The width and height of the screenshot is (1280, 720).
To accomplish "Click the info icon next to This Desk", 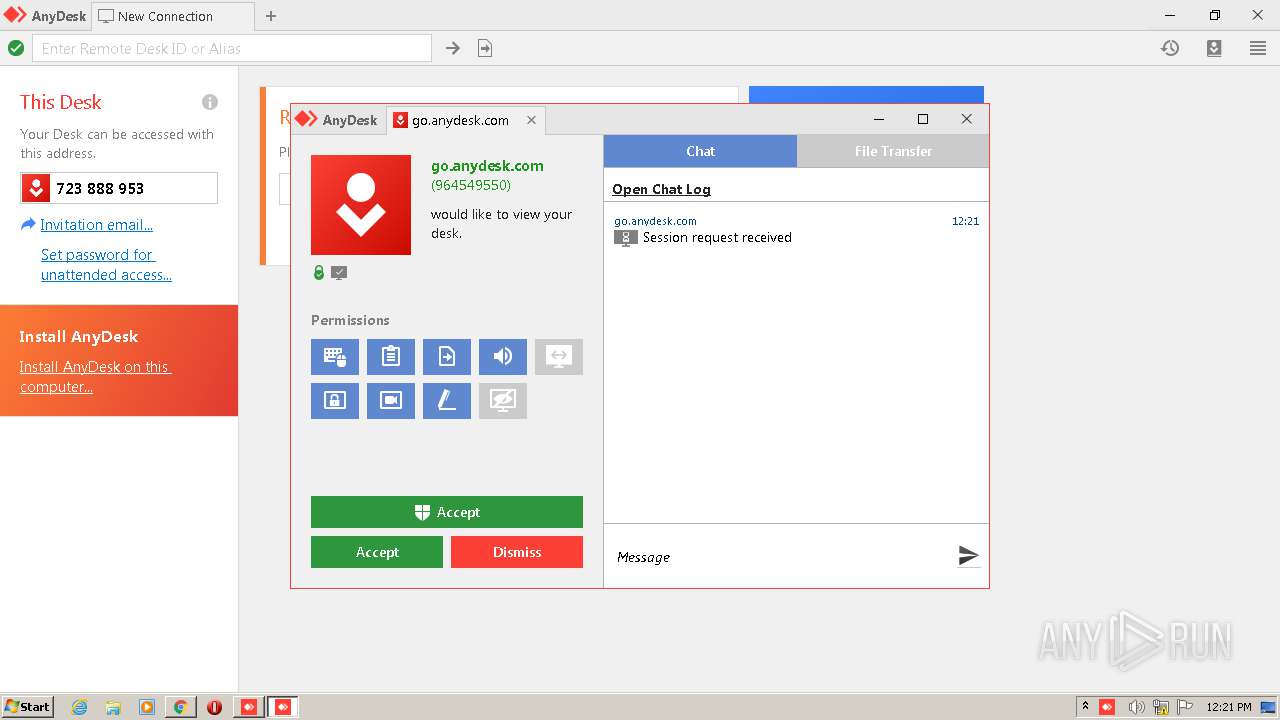I will pyautogui.click(x=210, y=102).
